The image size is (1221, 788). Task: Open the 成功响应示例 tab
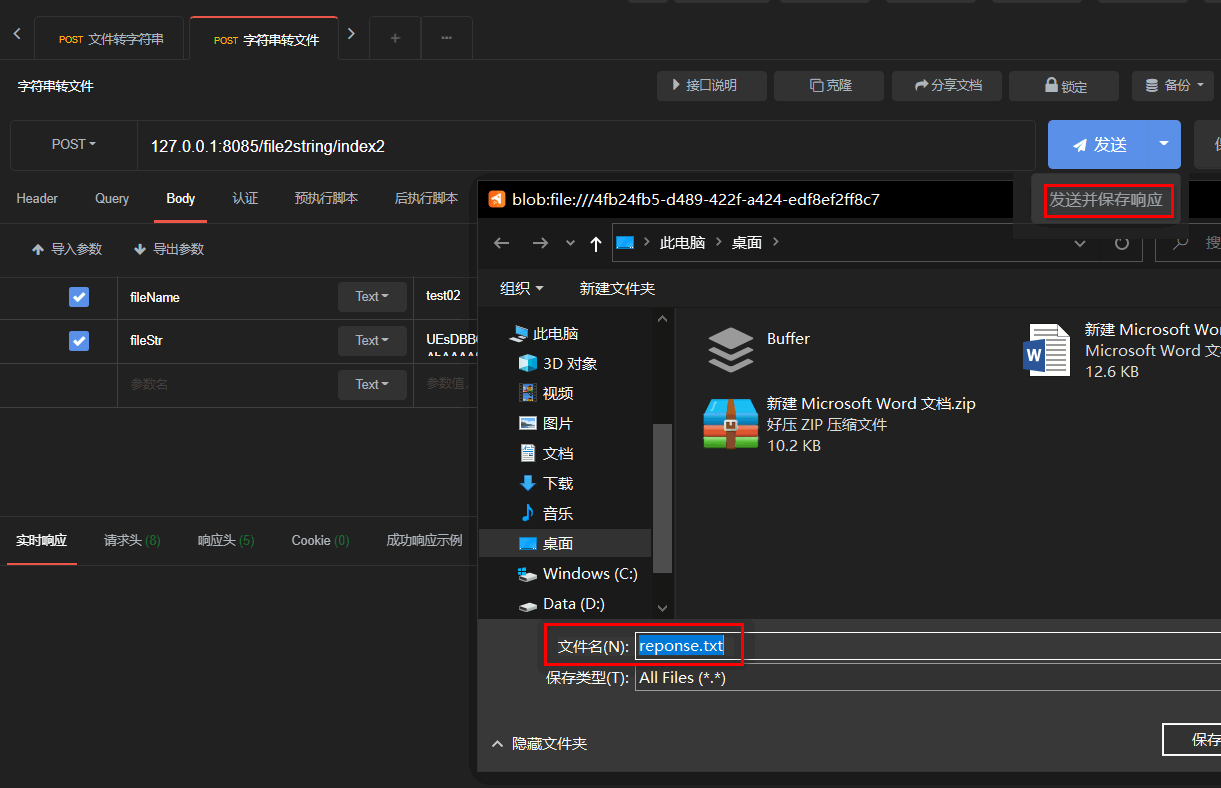[x=424, y=541]
